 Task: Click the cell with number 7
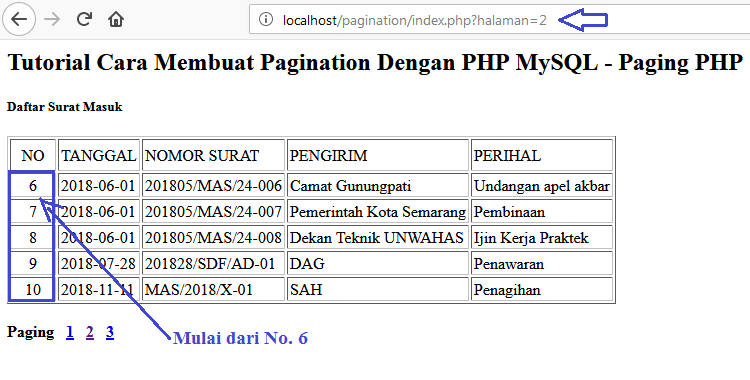point(33,212)
